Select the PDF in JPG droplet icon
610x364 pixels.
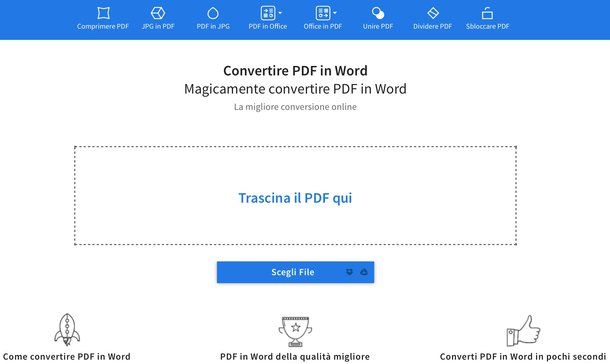coord(213,13)
